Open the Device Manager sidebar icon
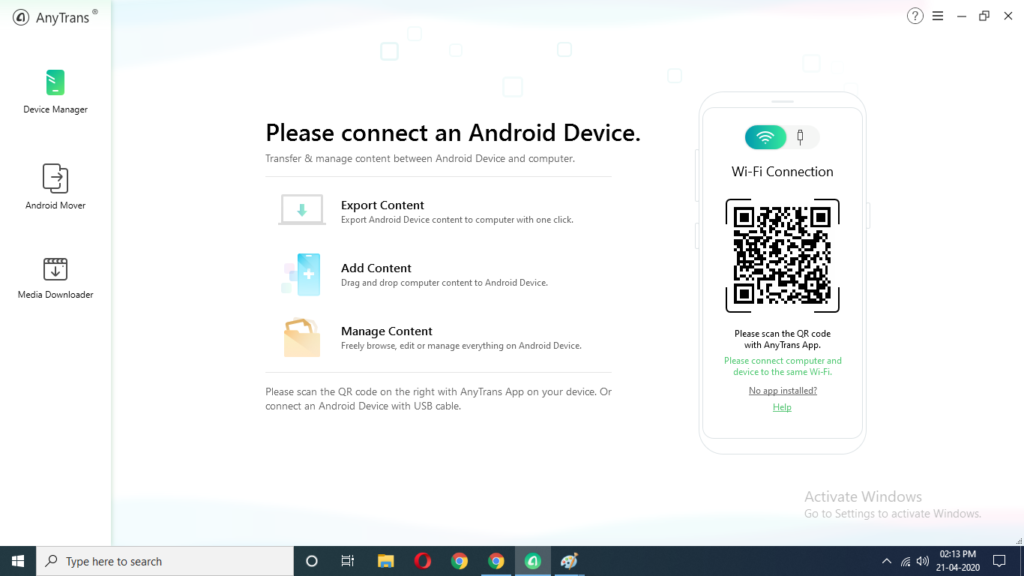Viewport: 1024px width, 576px height. pyautogui.click(x=56, y=83)
